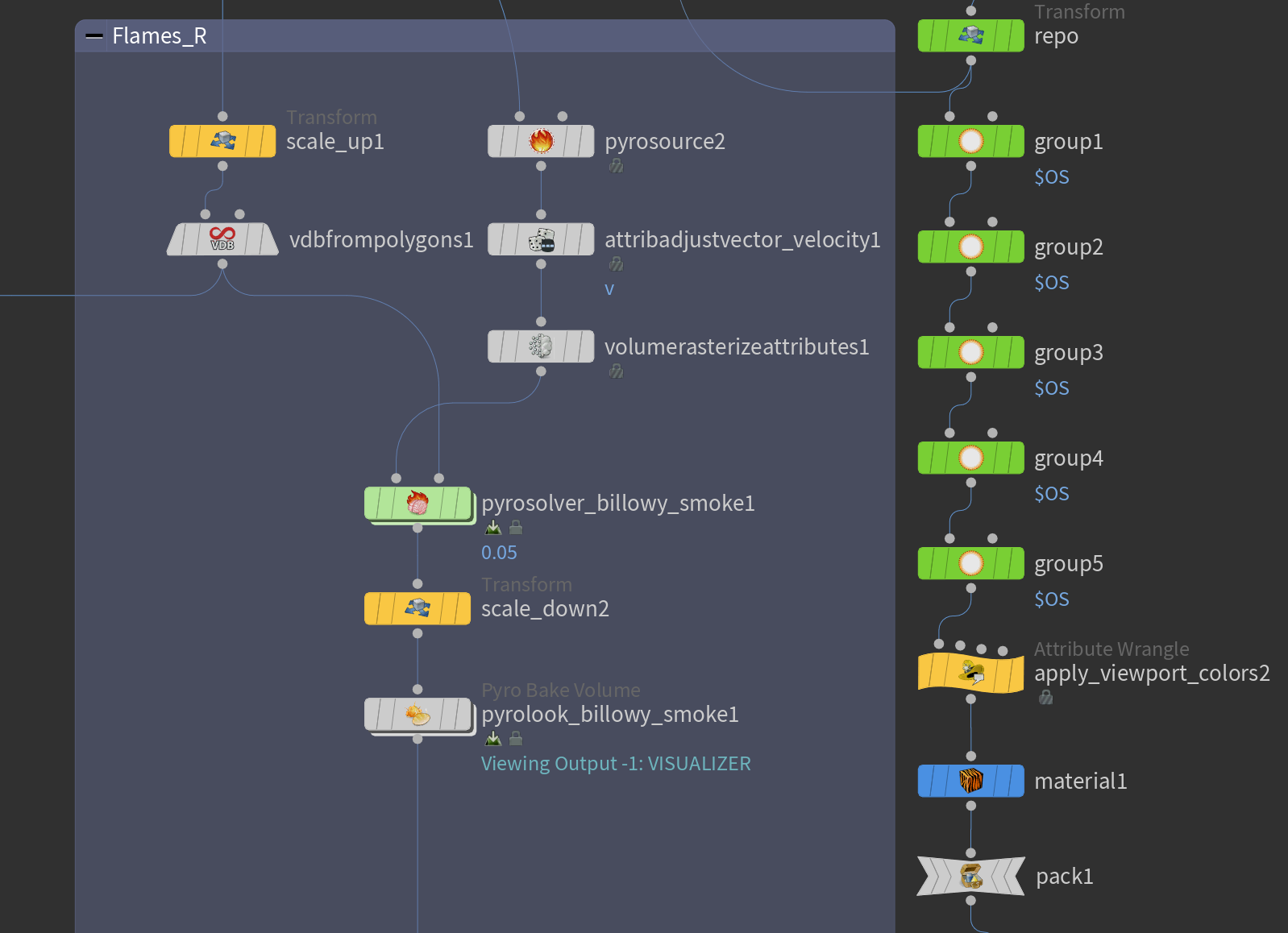Select the pack1 node icon
Screen dimensions: 1288x933
(x=971, y=876)
